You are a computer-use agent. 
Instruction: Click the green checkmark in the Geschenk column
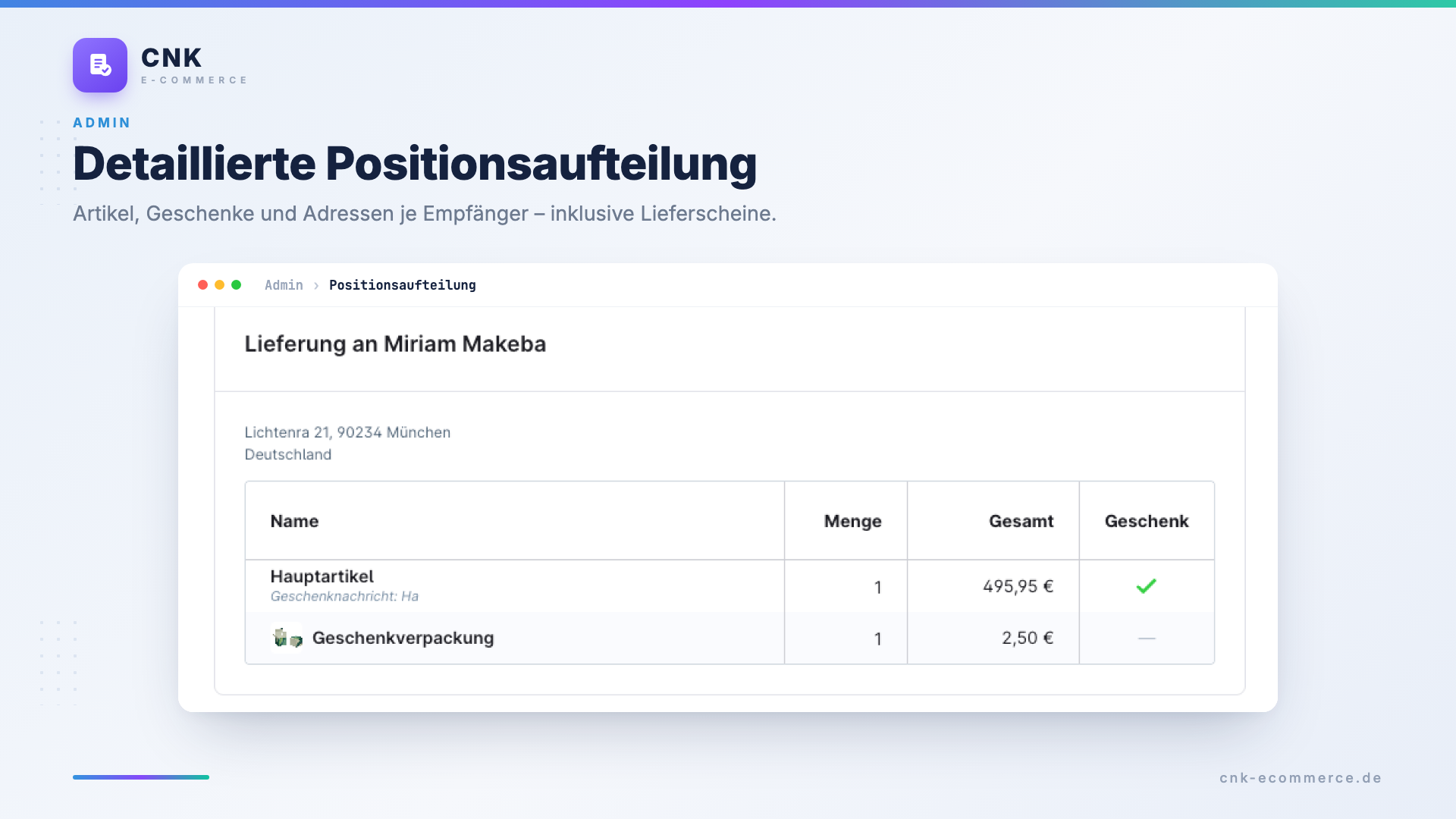point(1147,586)
